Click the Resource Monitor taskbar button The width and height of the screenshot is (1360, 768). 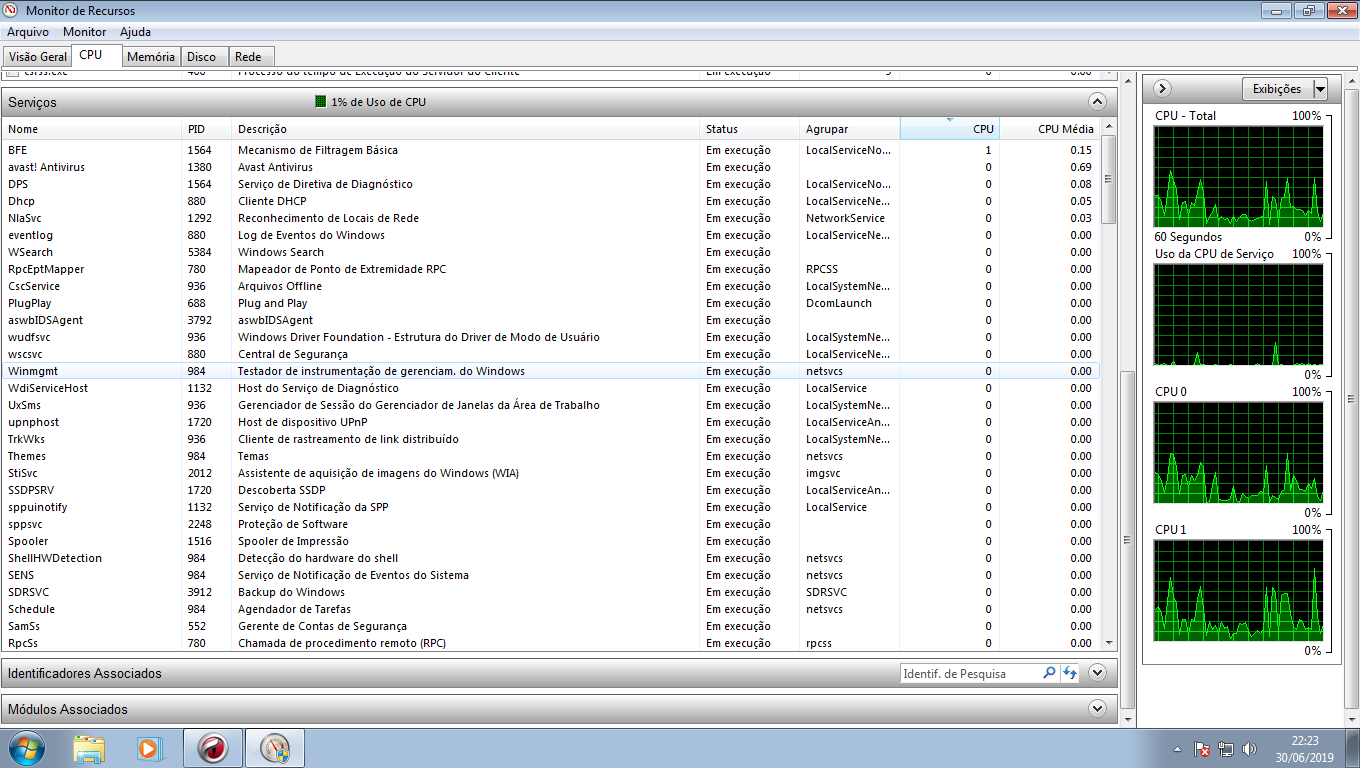pos(275,748)
